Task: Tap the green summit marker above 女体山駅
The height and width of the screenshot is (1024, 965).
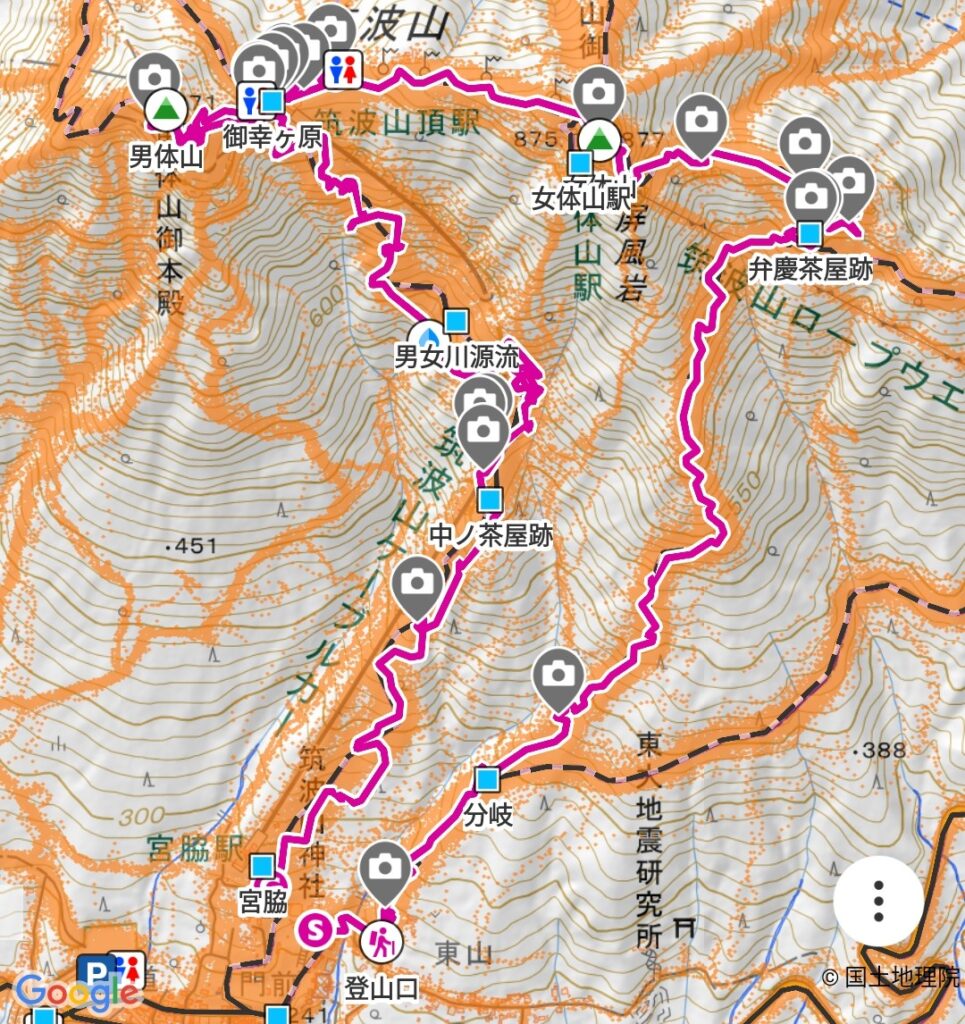Action: point(599,140)
